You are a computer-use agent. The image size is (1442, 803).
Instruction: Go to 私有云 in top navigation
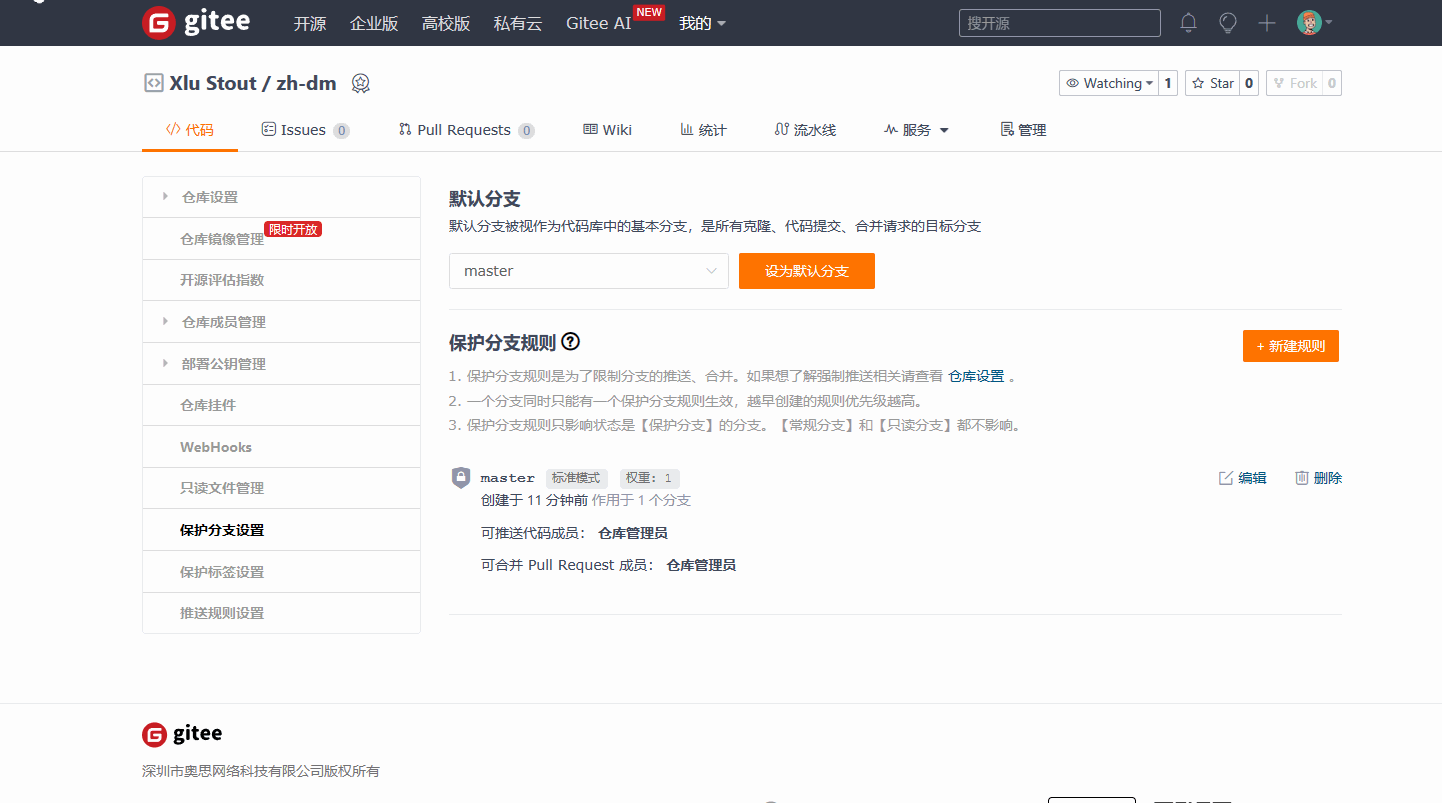[518, 23]
